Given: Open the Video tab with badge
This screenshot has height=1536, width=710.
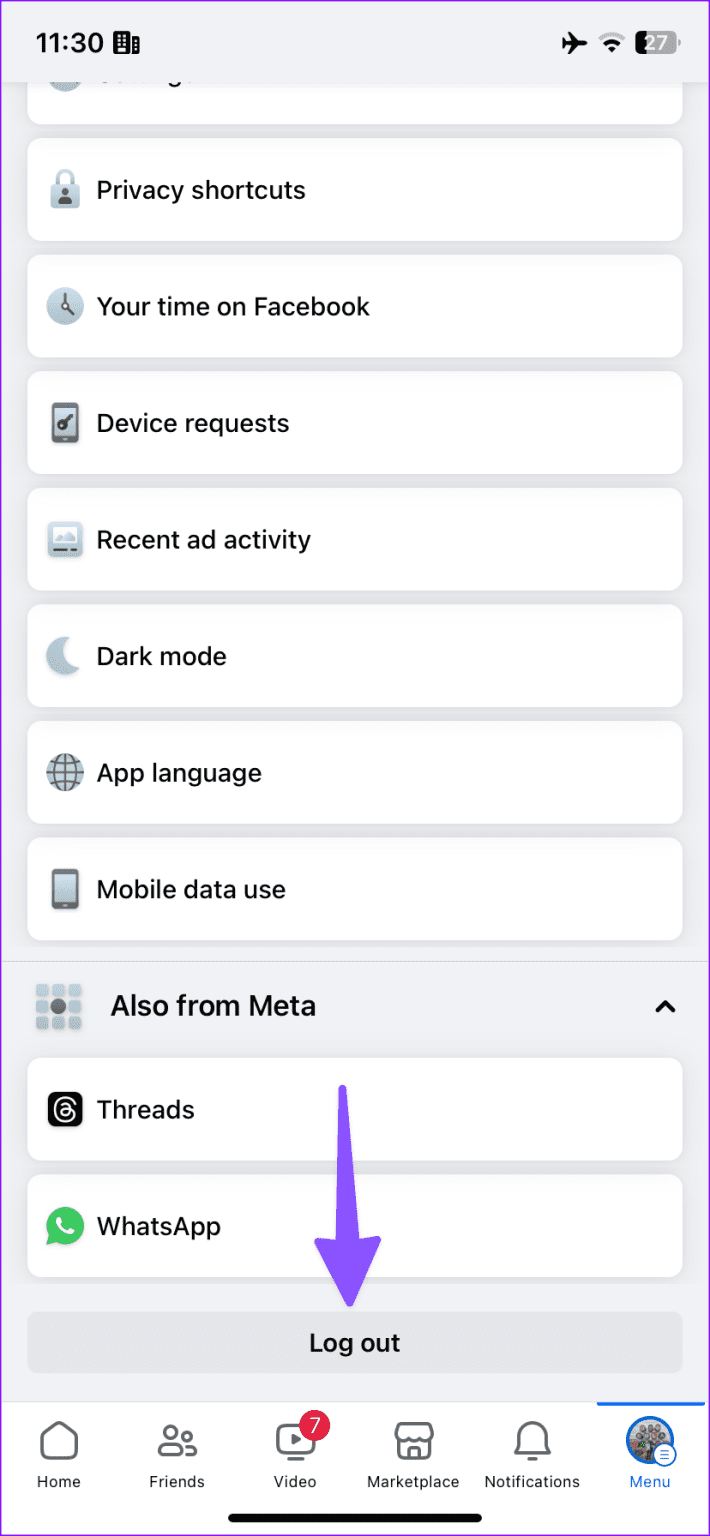Looking at the screenshot, I should point(296,1455).
